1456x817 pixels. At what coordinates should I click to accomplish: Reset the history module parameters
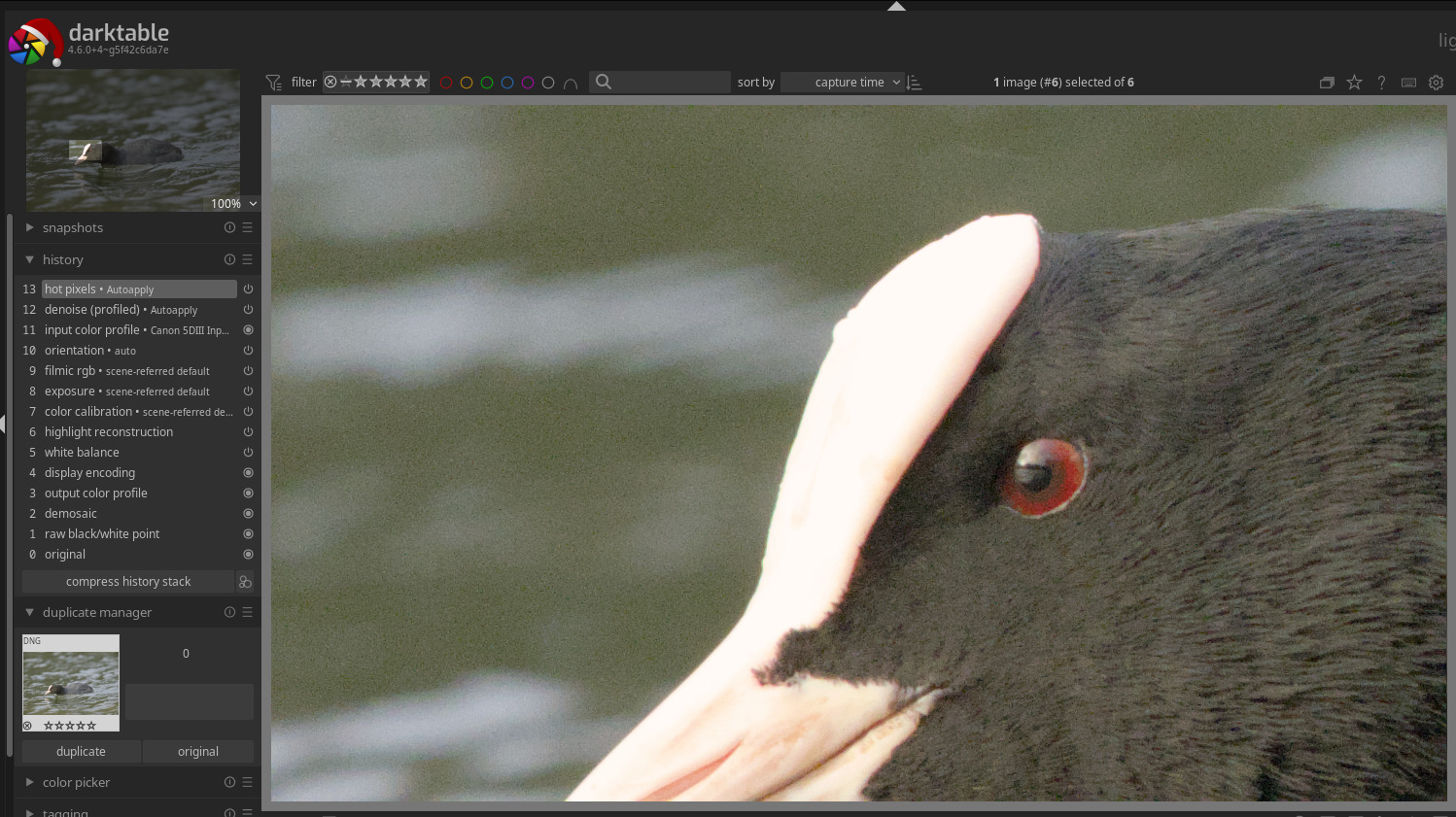pyautogui.click(x=229, y=259)
